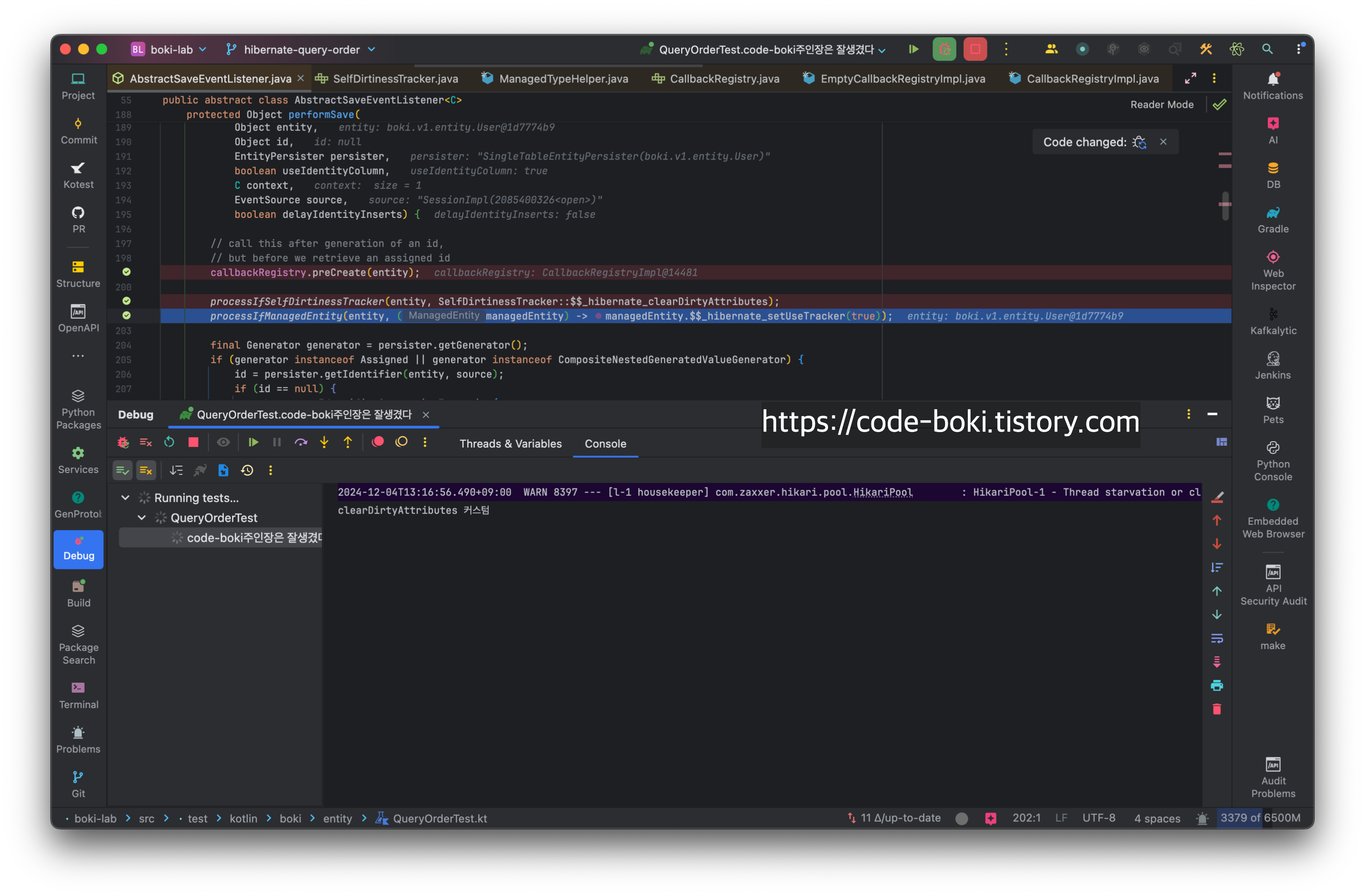
Task: Clear console with trash icon
Action: [1217, 709]
